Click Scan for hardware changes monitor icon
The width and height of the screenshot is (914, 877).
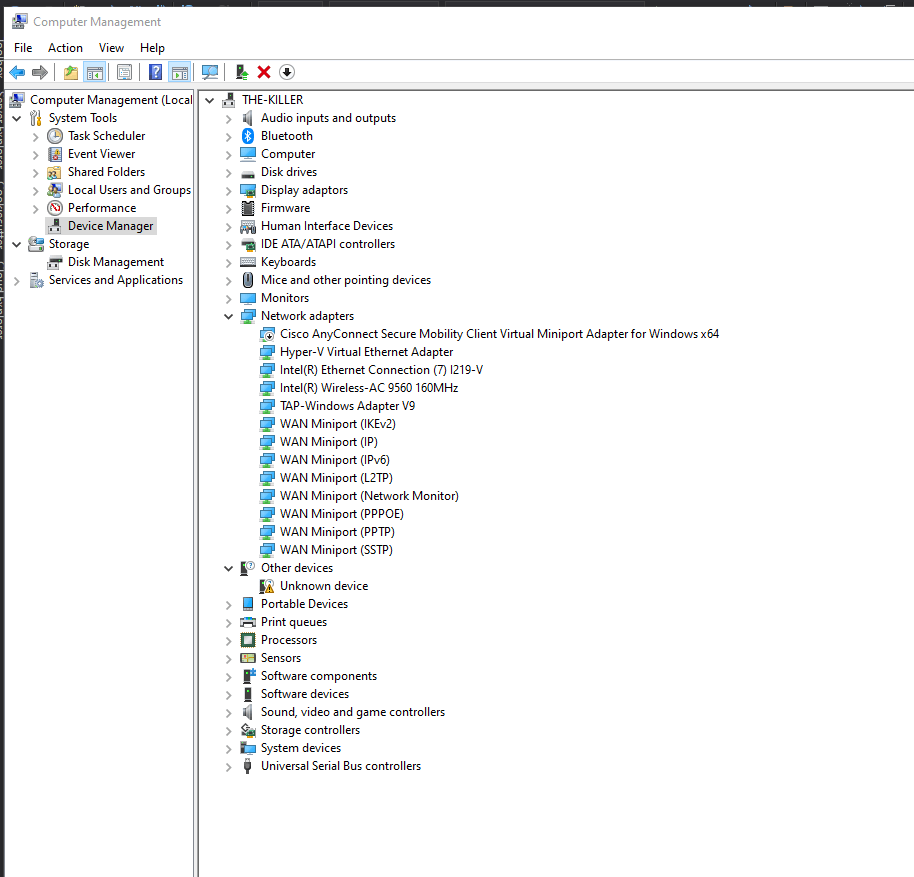point(210,72)
